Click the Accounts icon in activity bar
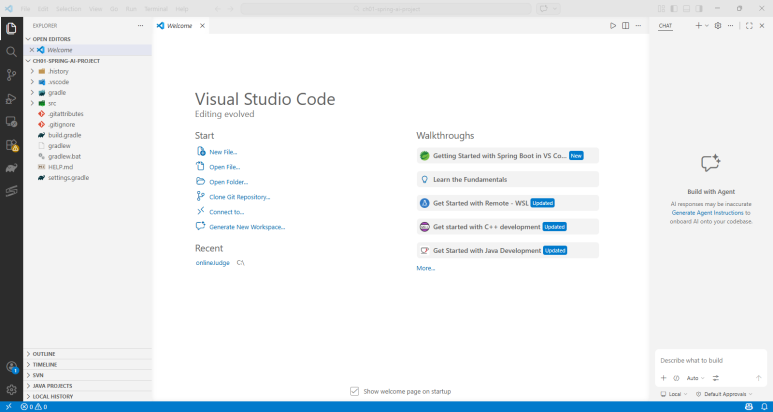This screenshot has height=412, width=773. point(11,367)
